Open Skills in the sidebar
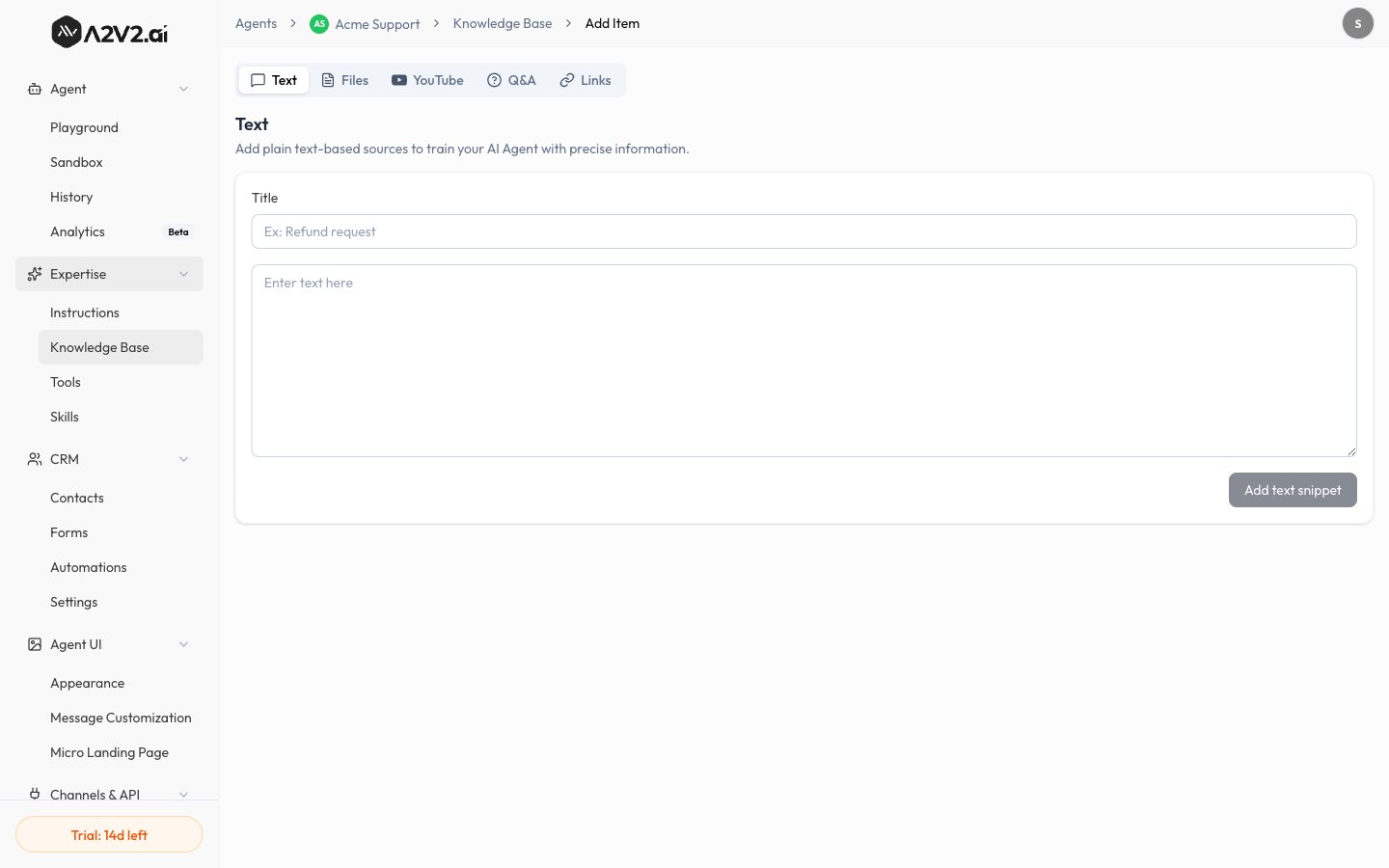This screenshot has width=1389, height=868. [121, 417]
